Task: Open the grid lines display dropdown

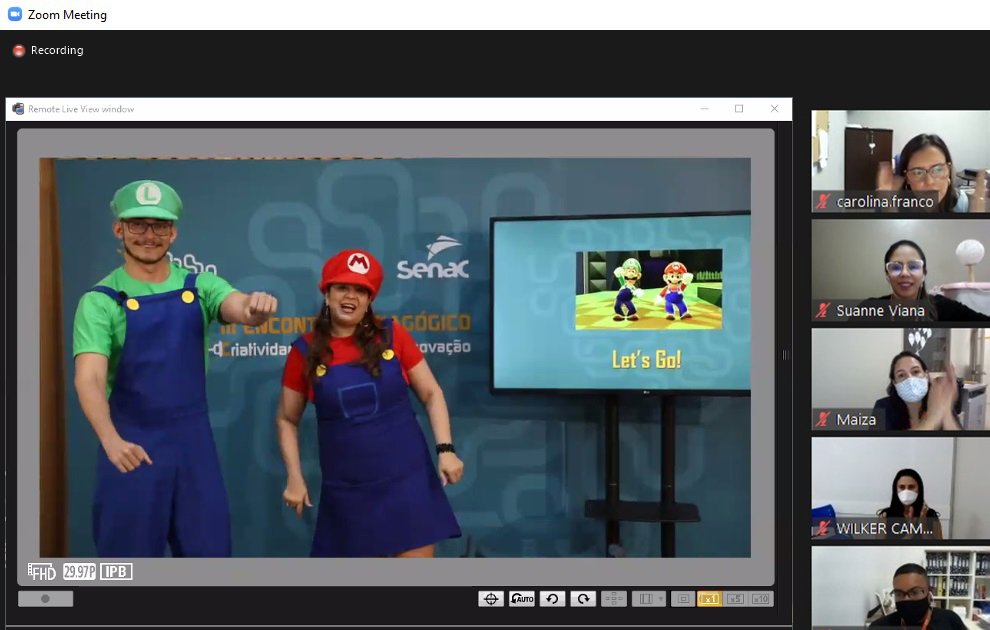Action: (649, 598)
